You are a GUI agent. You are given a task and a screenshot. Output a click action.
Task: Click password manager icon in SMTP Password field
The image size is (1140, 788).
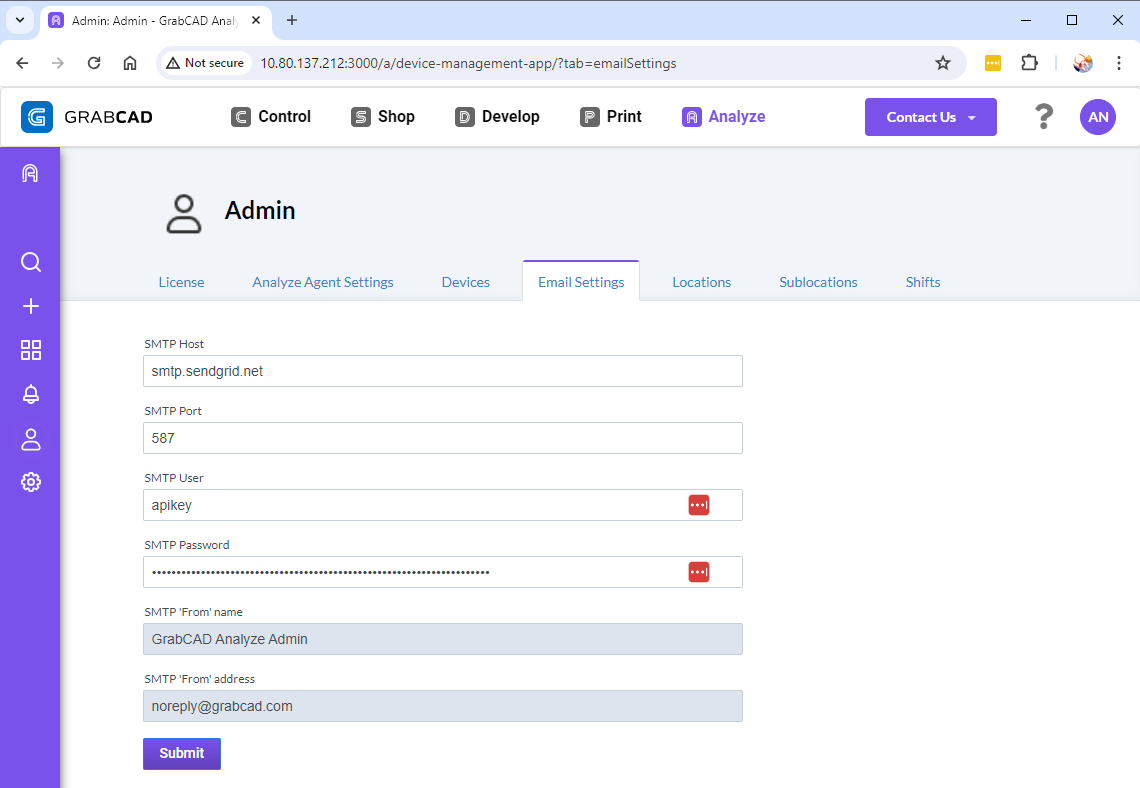[699, 572]
